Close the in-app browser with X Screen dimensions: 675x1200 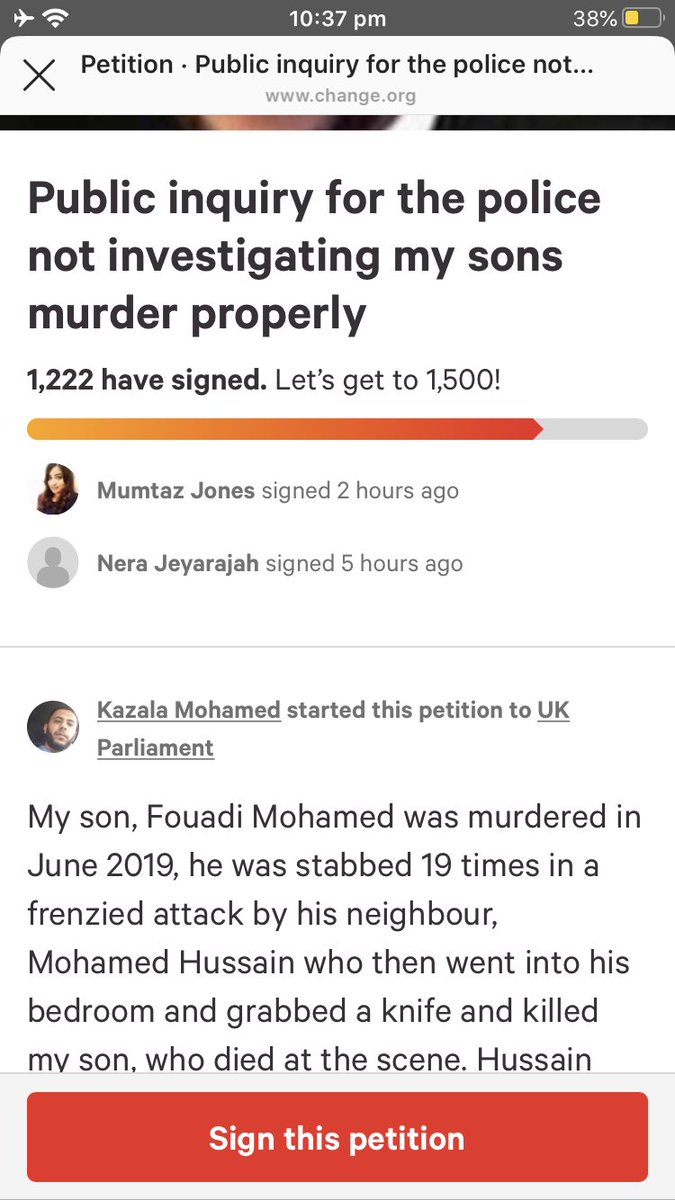click(39, 76)
